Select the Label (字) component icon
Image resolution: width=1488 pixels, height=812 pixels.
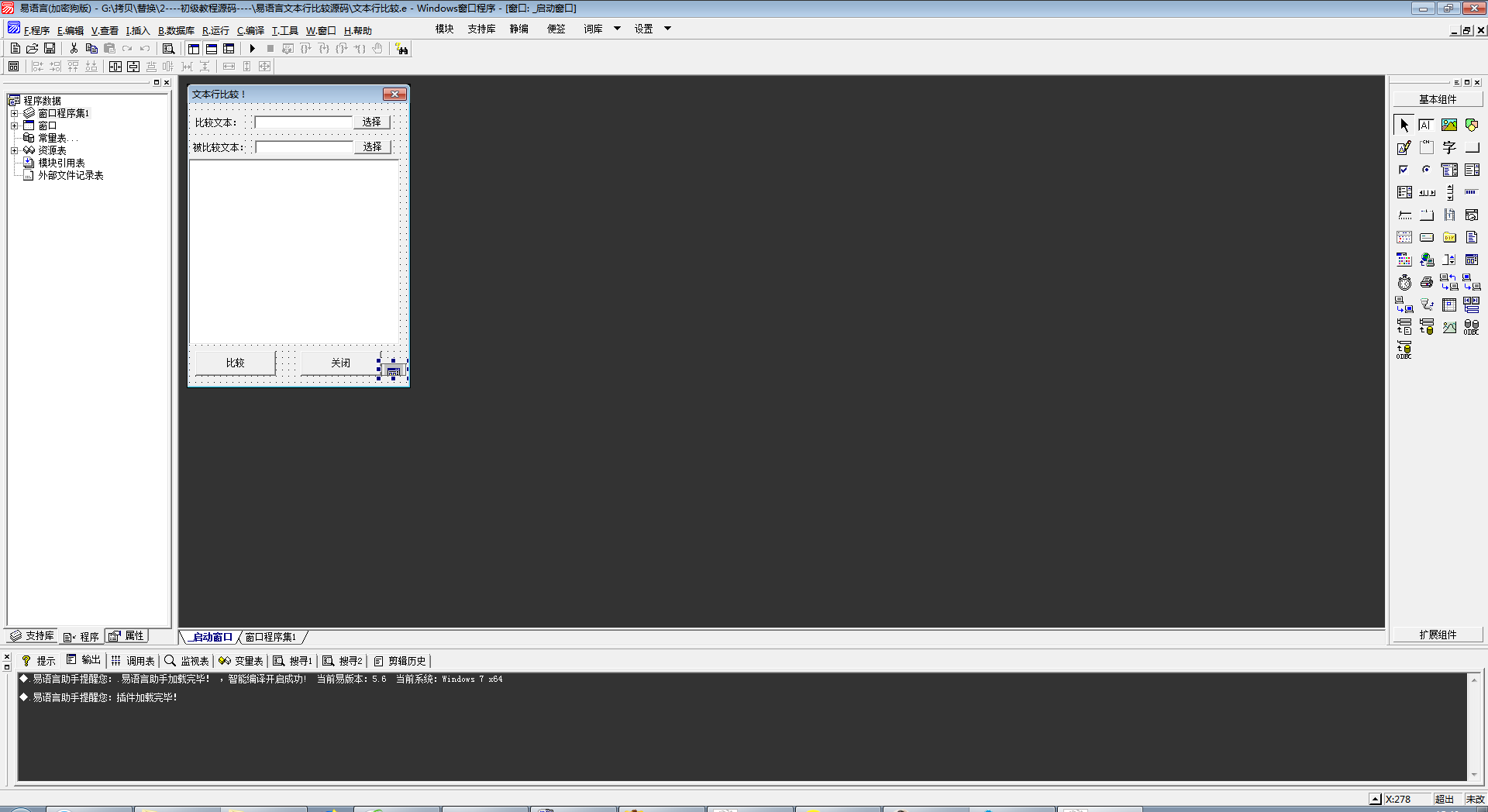[x=1449, y=147]
